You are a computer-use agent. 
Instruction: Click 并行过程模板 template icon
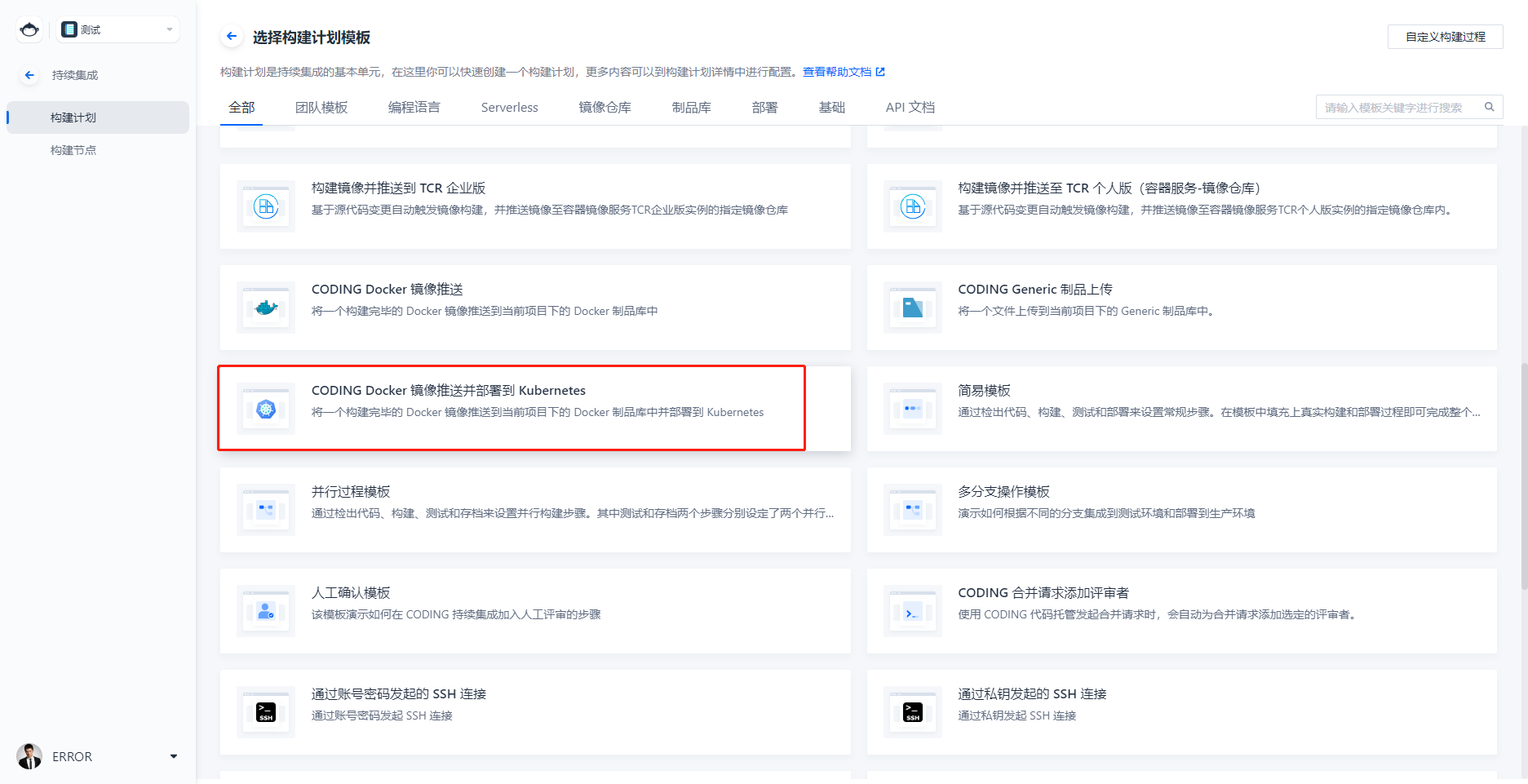tap(266, 510)
